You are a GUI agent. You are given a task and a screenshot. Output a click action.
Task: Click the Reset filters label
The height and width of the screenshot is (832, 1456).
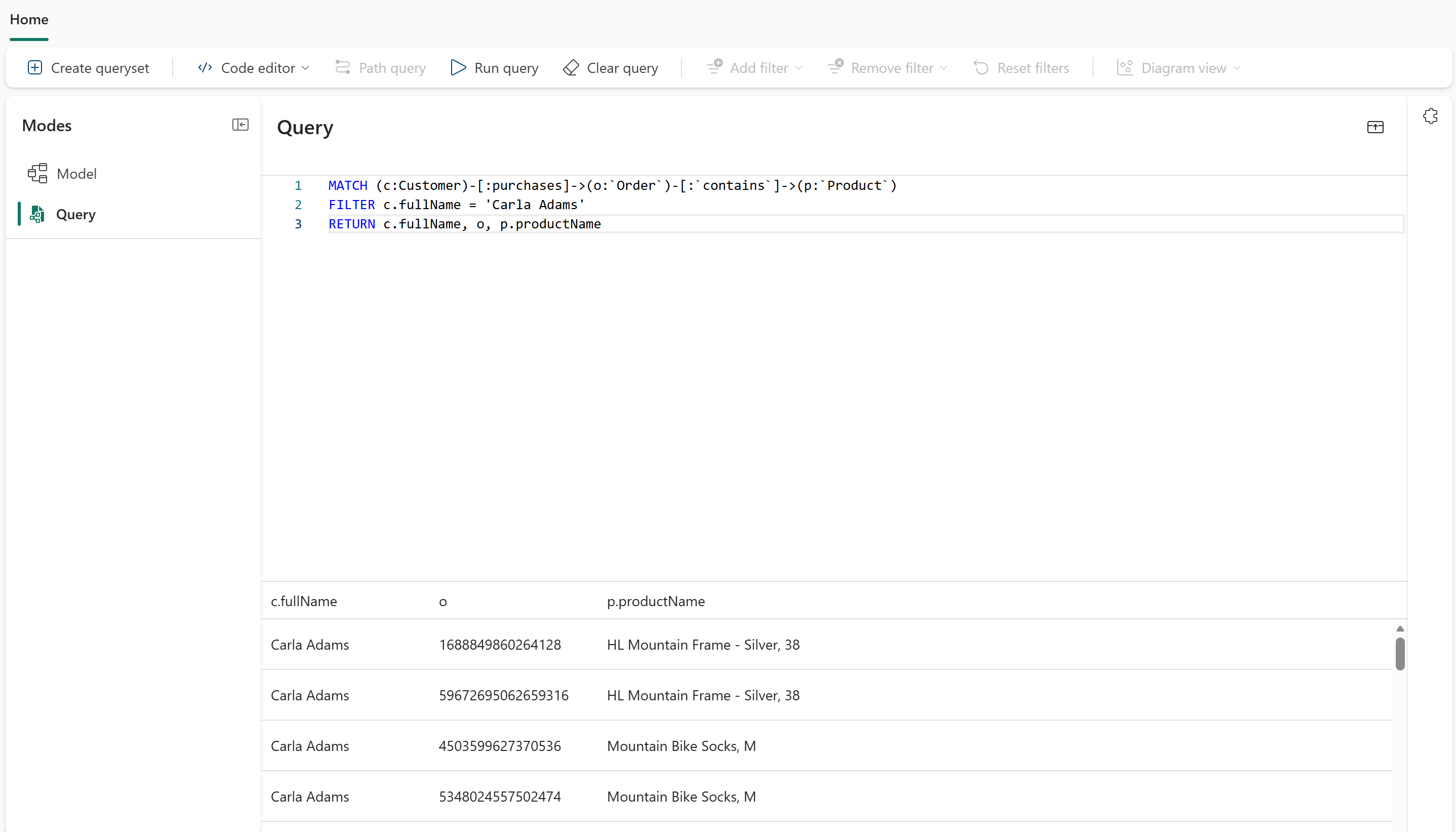[1033, 68]
